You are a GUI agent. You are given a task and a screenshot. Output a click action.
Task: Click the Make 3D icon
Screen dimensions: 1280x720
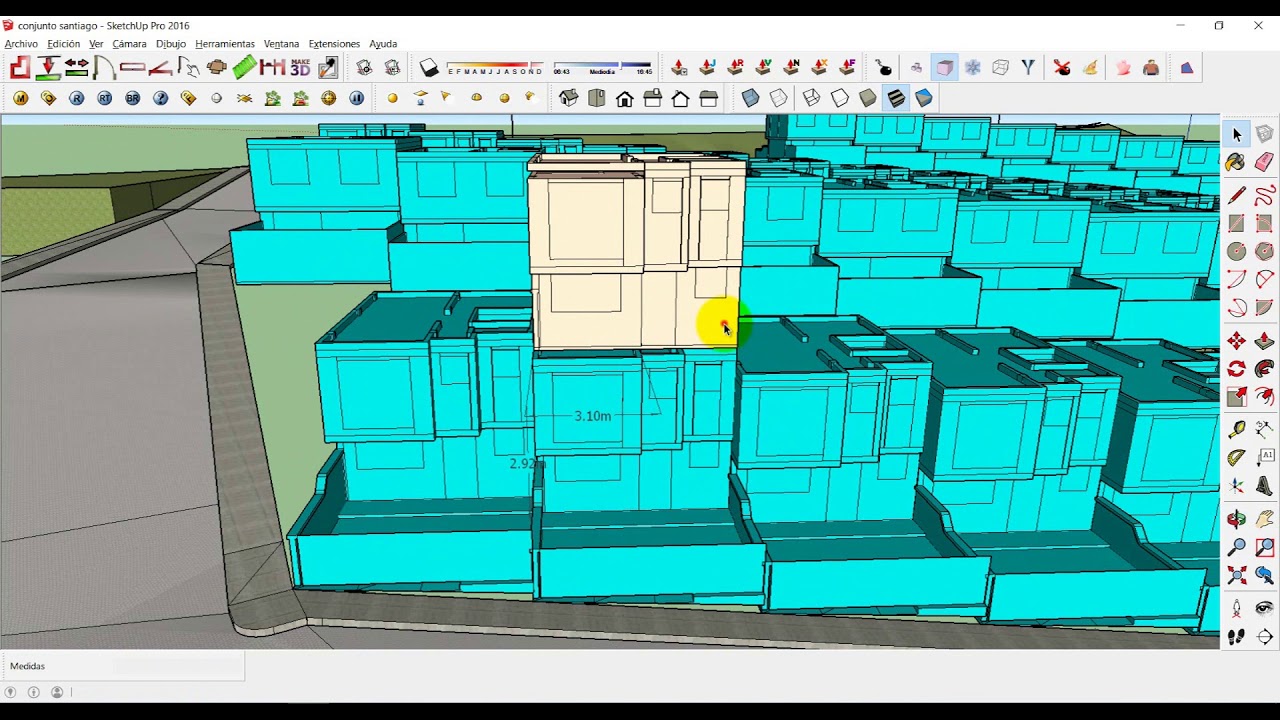click(300, 67)
